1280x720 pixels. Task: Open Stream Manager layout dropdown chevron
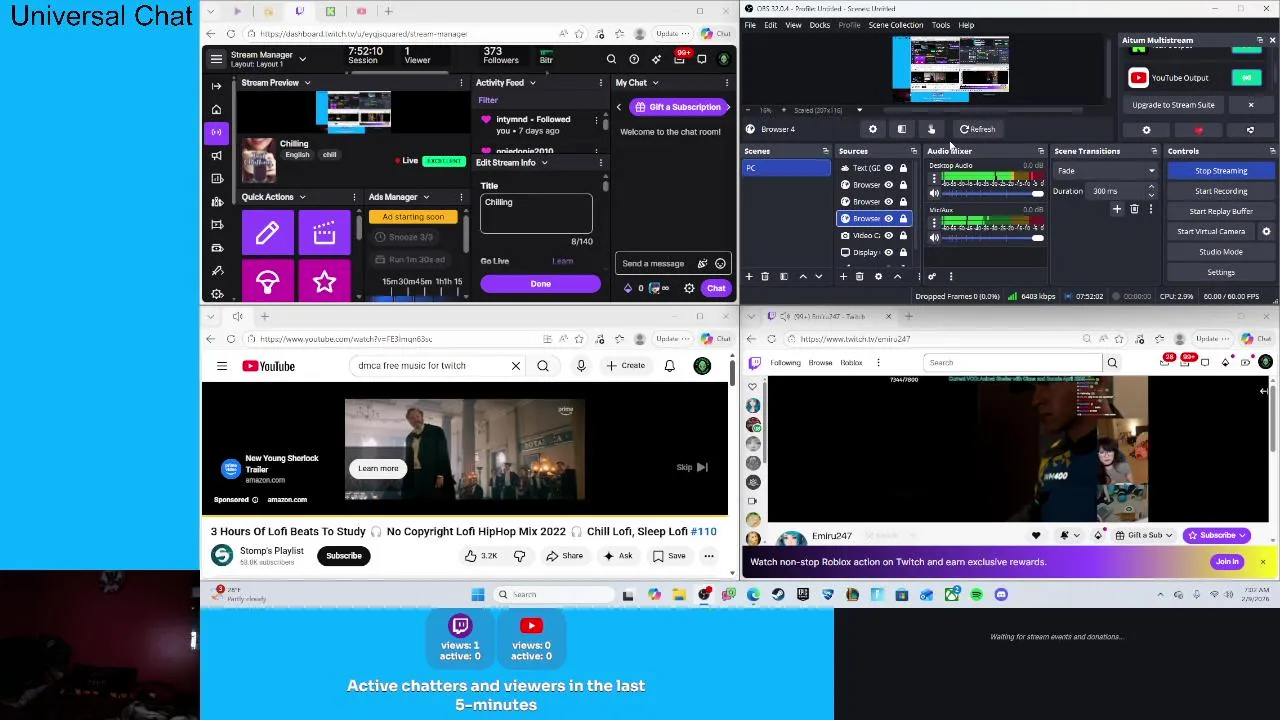click(x=303, y=59)
